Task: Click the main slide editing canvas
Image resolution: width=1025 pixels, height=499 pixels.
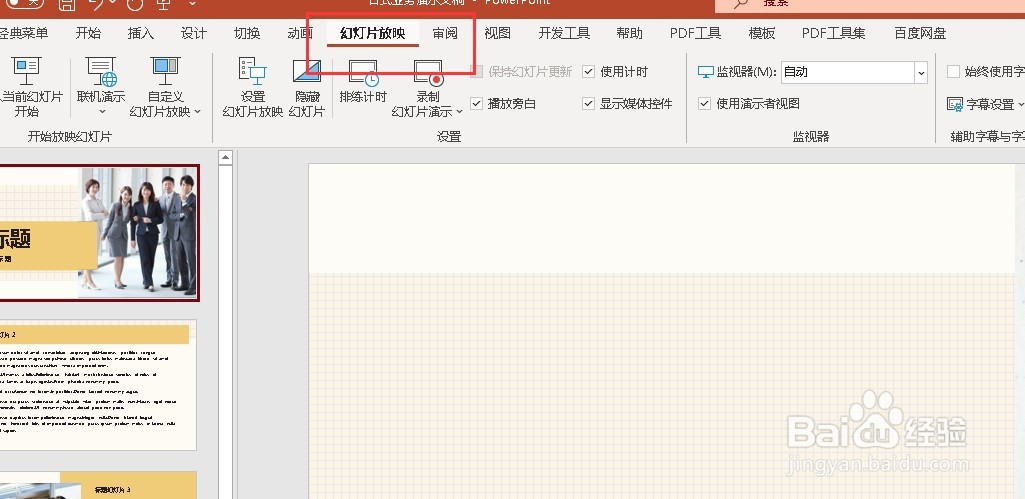Action: coord(662,331)
